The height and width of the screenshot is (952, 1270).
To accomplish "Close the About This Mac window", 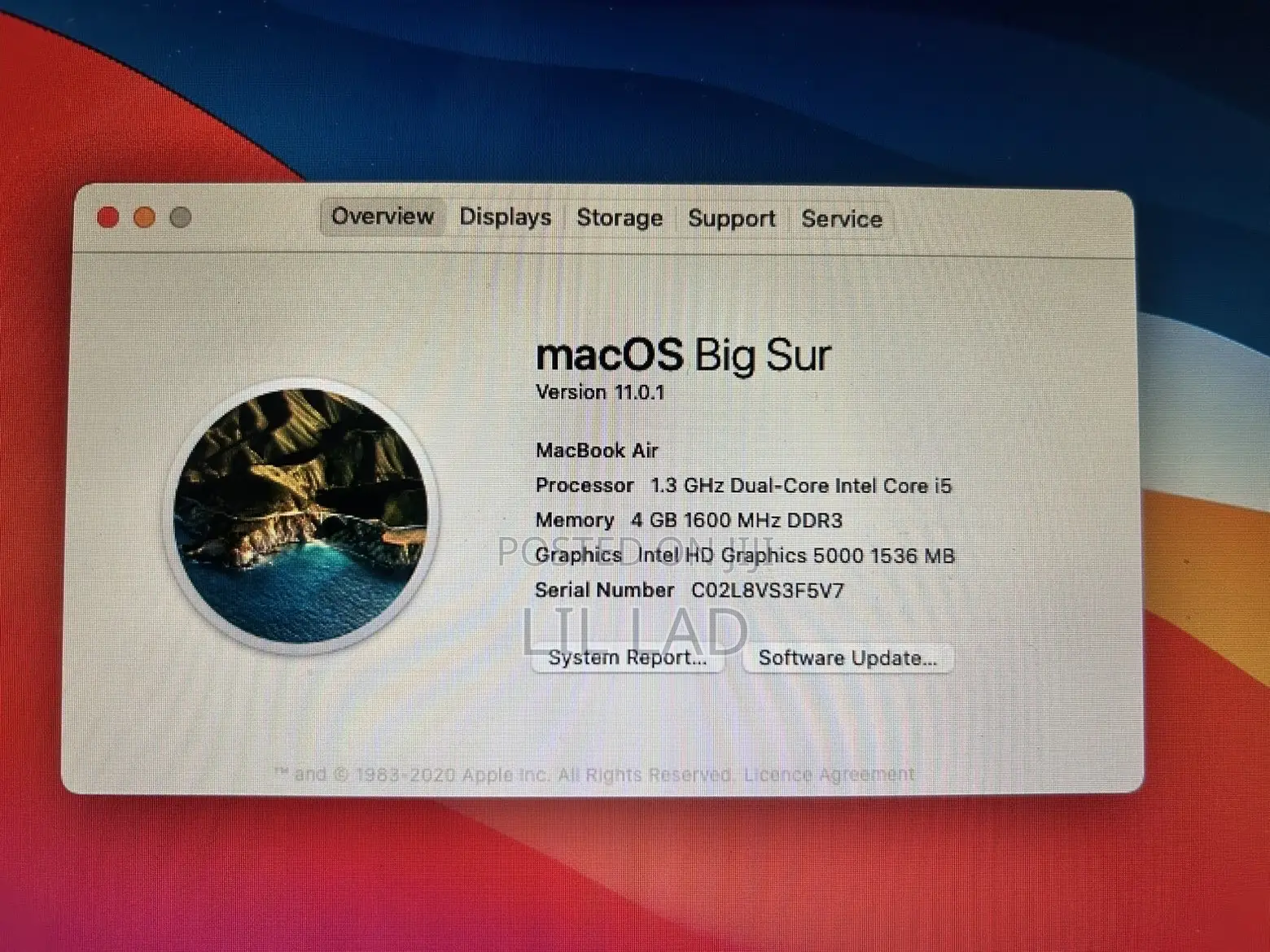I will pos(108,217).
